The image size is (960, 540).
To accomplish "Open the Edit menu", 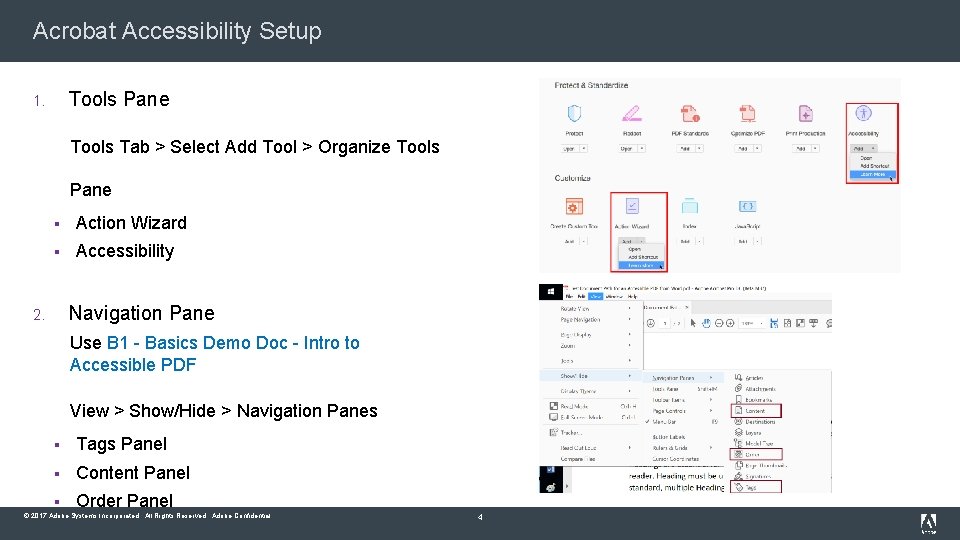I will [581, 296].
